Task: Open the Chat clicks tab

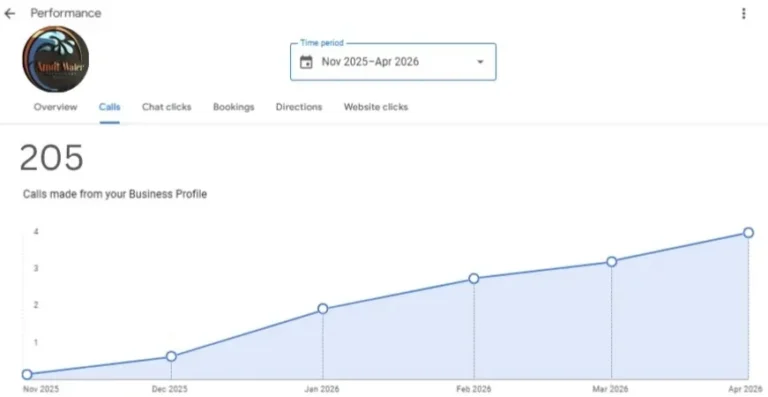Action: click(x=167, y=107)
